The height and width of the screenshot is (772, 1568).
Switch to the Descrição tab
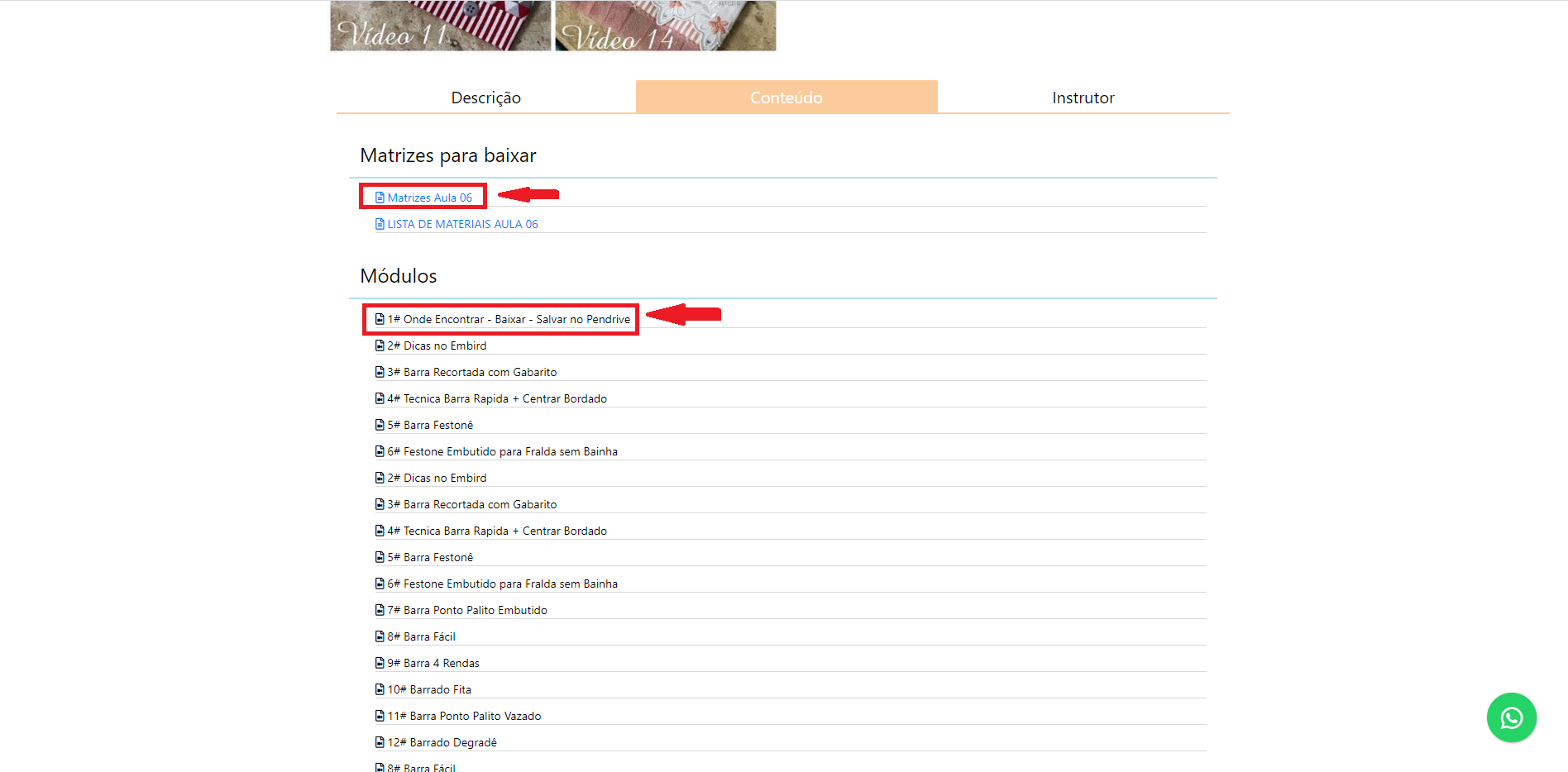486,98
